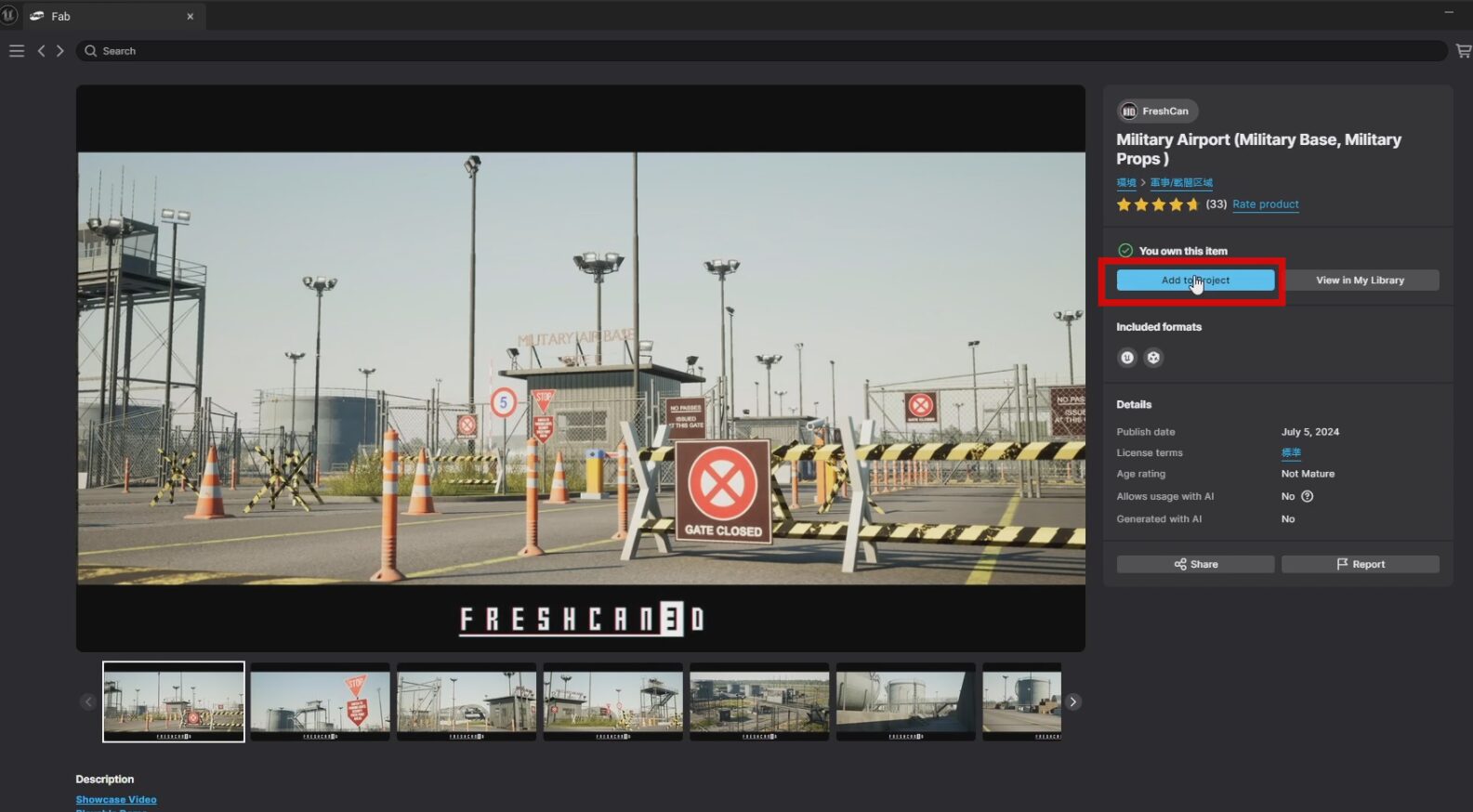Screen dimensions: 1473x812
Task: Select the Unity format icon
Action: (x=1153, y=358)
